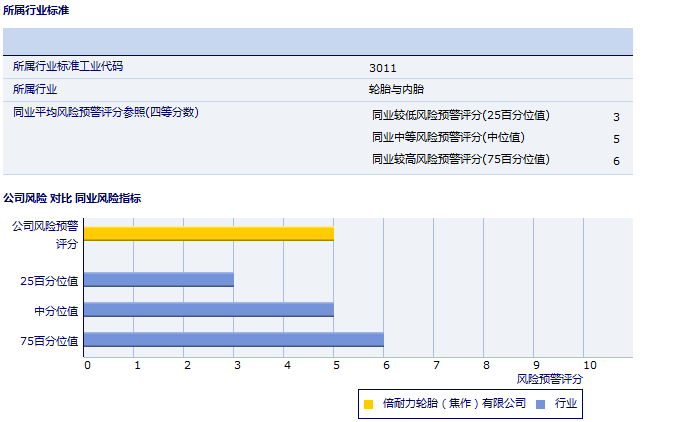673x422 pixels.
Task: Click the 75百分位值 y-axis label
Action: 56,341
